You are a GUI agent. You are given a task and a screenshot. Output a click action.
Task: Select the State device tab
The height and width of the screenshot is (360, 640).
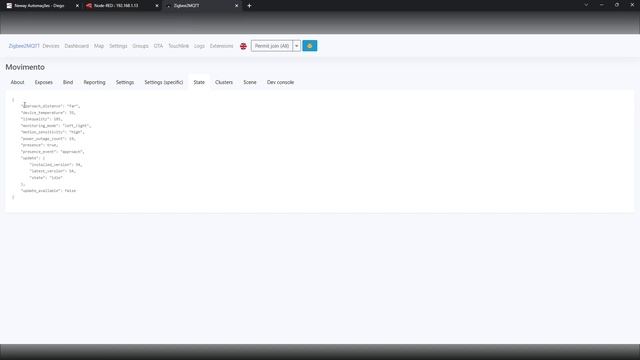(199, 82)
